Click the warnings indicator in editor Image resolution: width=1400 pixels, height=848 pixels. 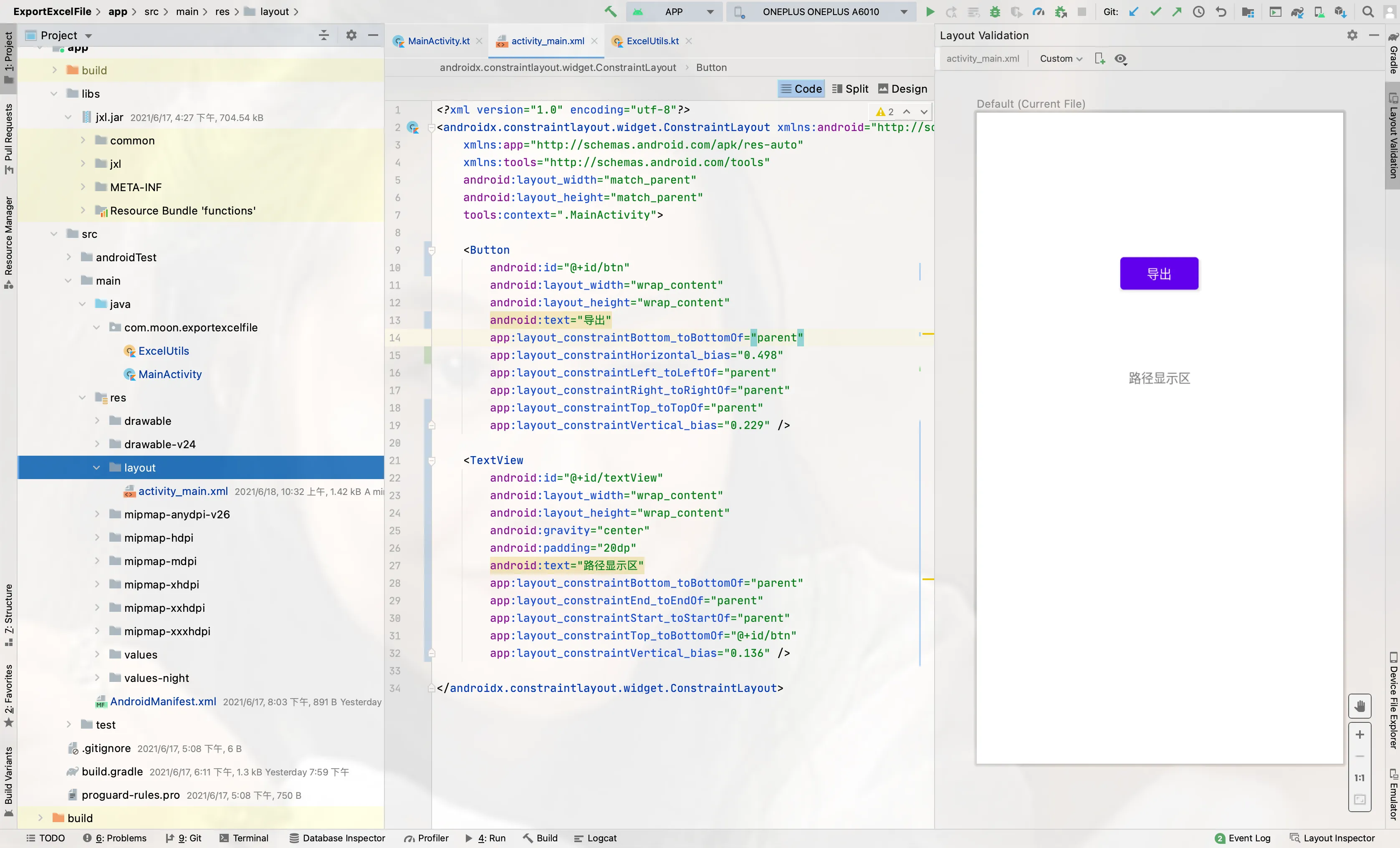tap(885, 111)
